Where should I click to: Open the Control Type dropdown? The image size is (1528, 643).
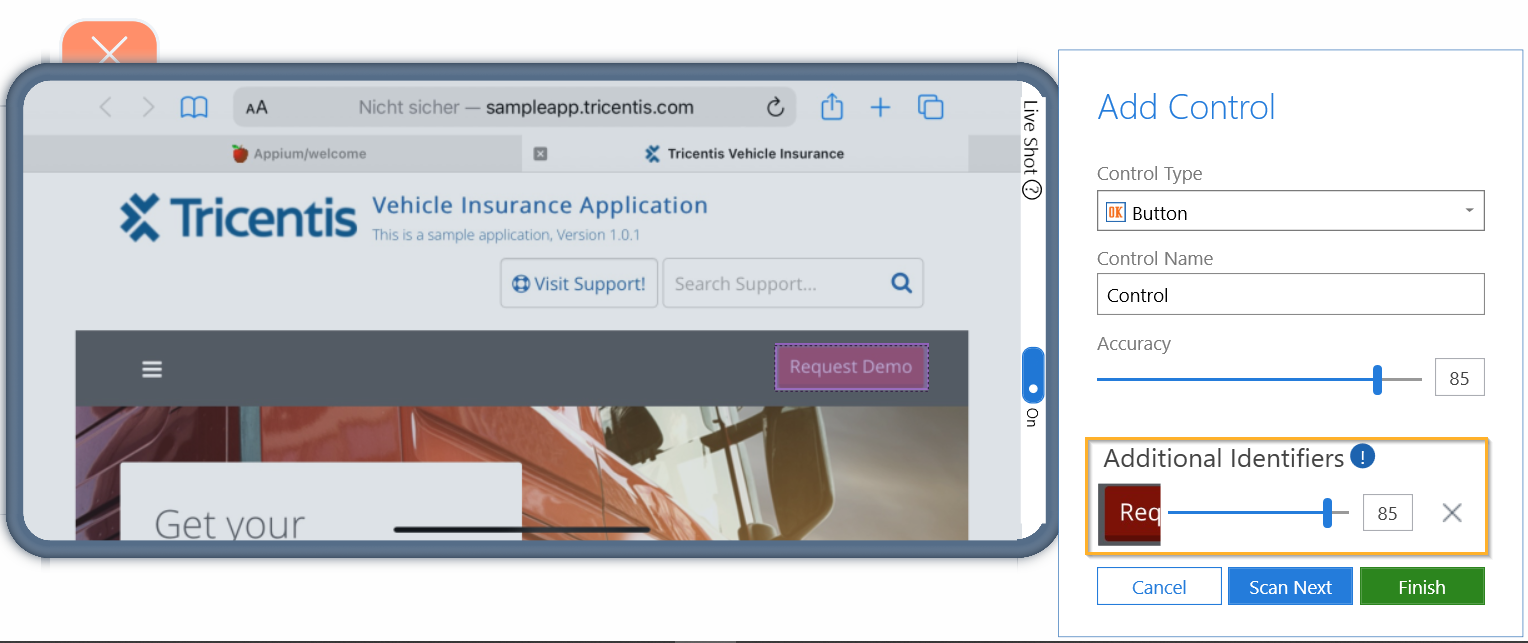pyautogui.click(x=1290, y=212)
